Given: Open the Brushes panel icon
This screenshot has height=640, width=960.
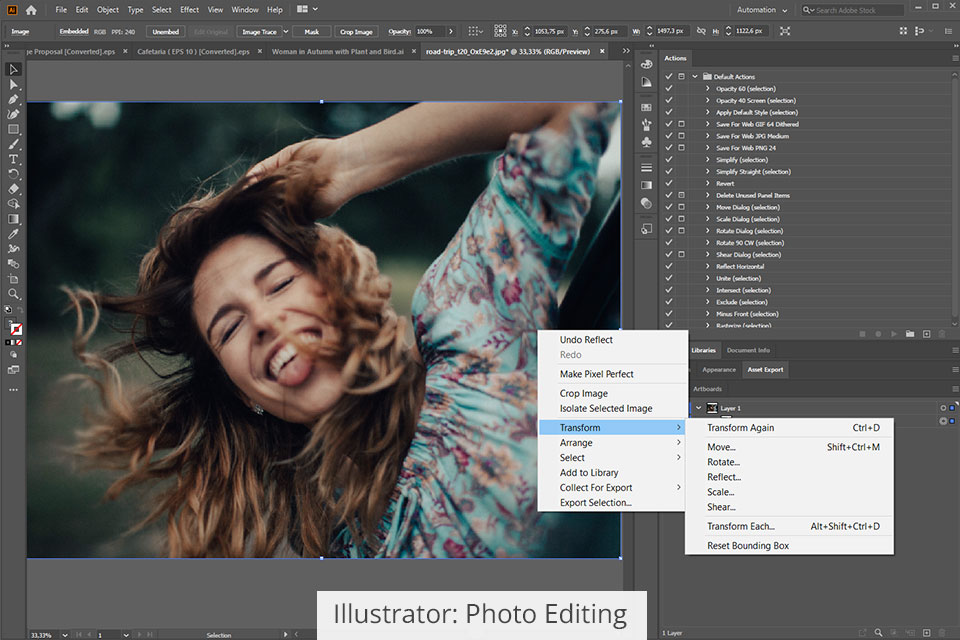Looking at the screenshot, I should pyautogui.click(x=647, y=125).
